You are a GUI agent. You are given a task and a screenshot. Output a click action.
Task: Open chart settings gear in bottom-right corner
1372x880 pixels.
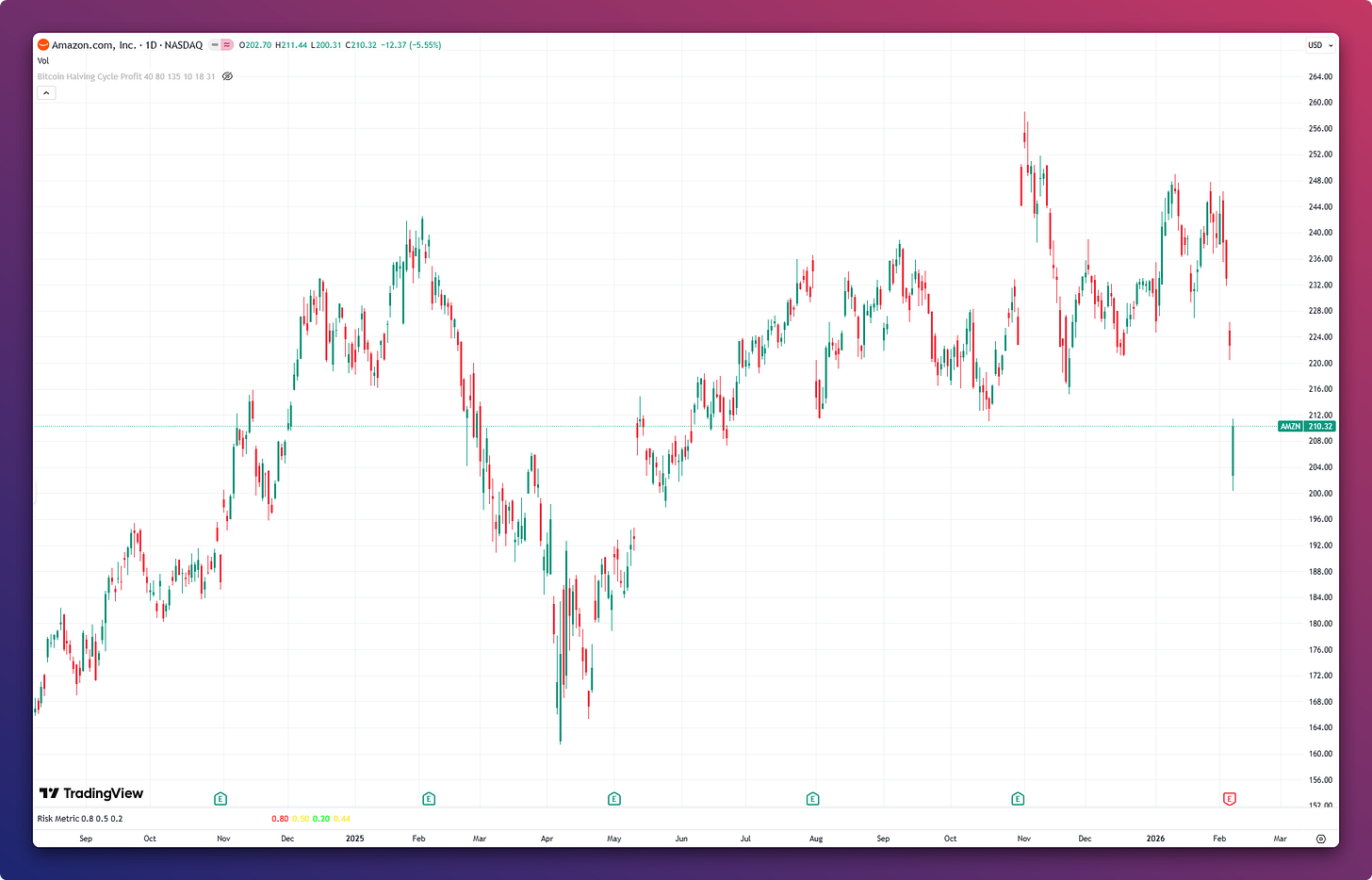click(x=1321, y=839)
